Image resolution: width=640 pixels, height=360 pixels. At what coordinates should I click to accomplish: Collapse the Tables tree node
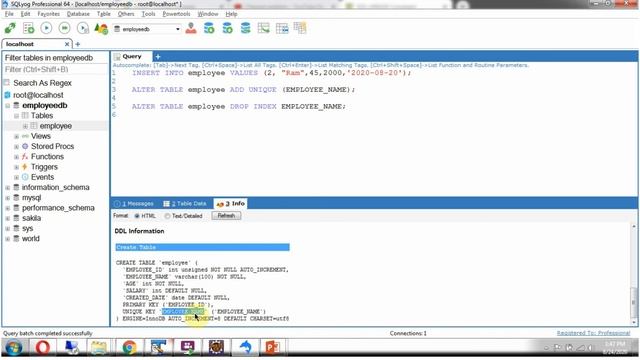(16, 116)
